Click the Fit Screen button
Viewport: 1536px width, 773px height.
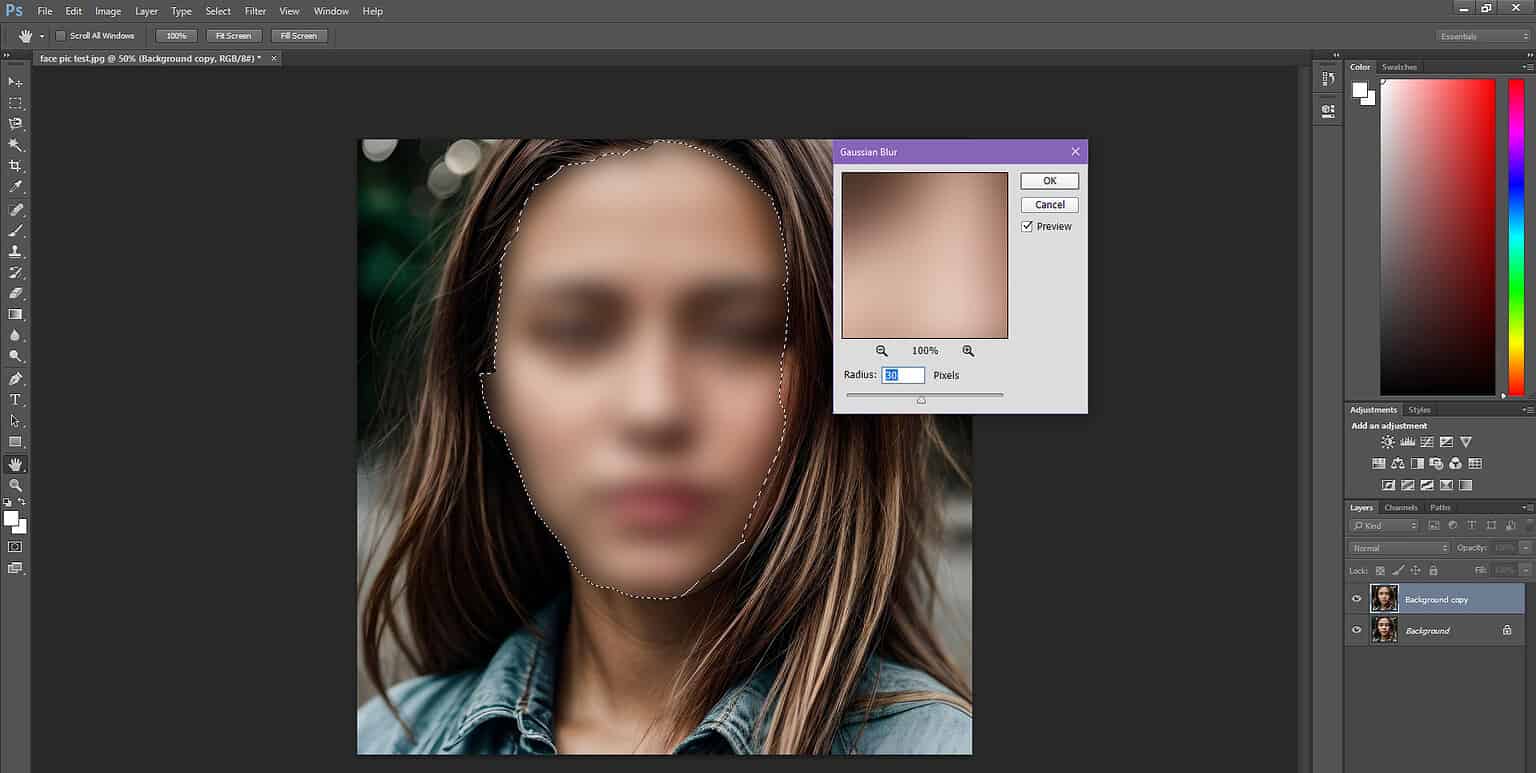[233, 35]
